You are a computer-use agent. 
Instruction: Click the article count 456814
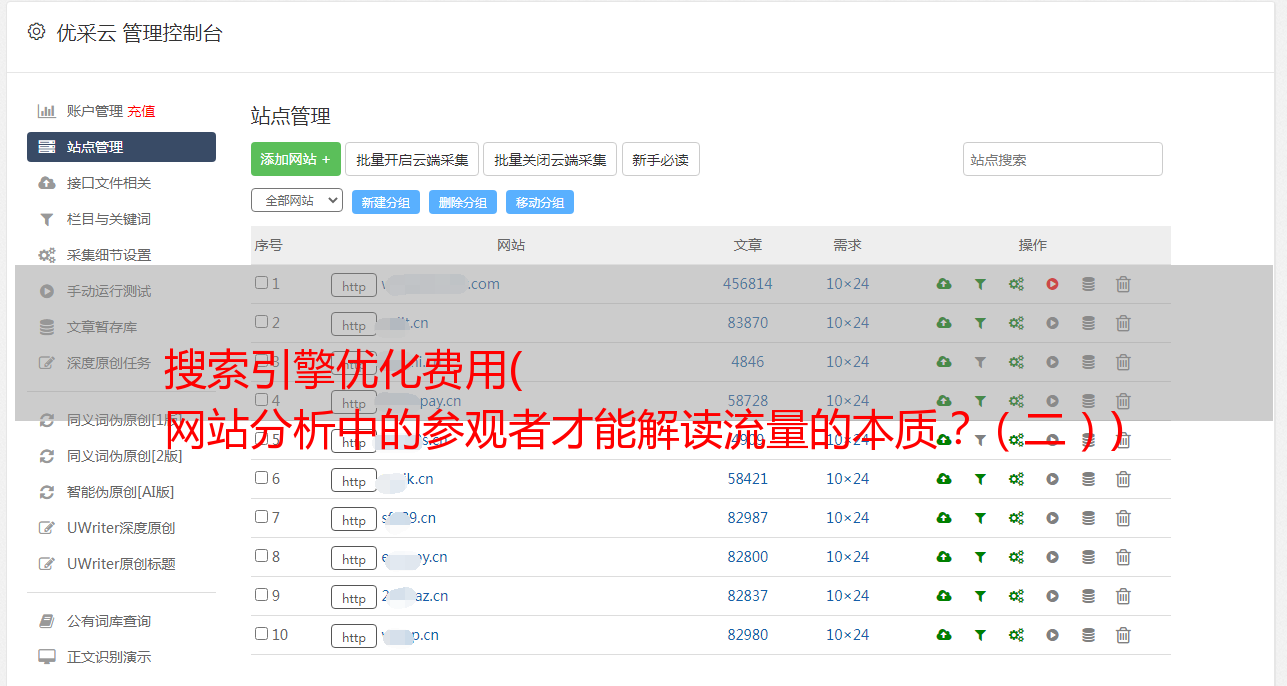click(x=748, y=284)
